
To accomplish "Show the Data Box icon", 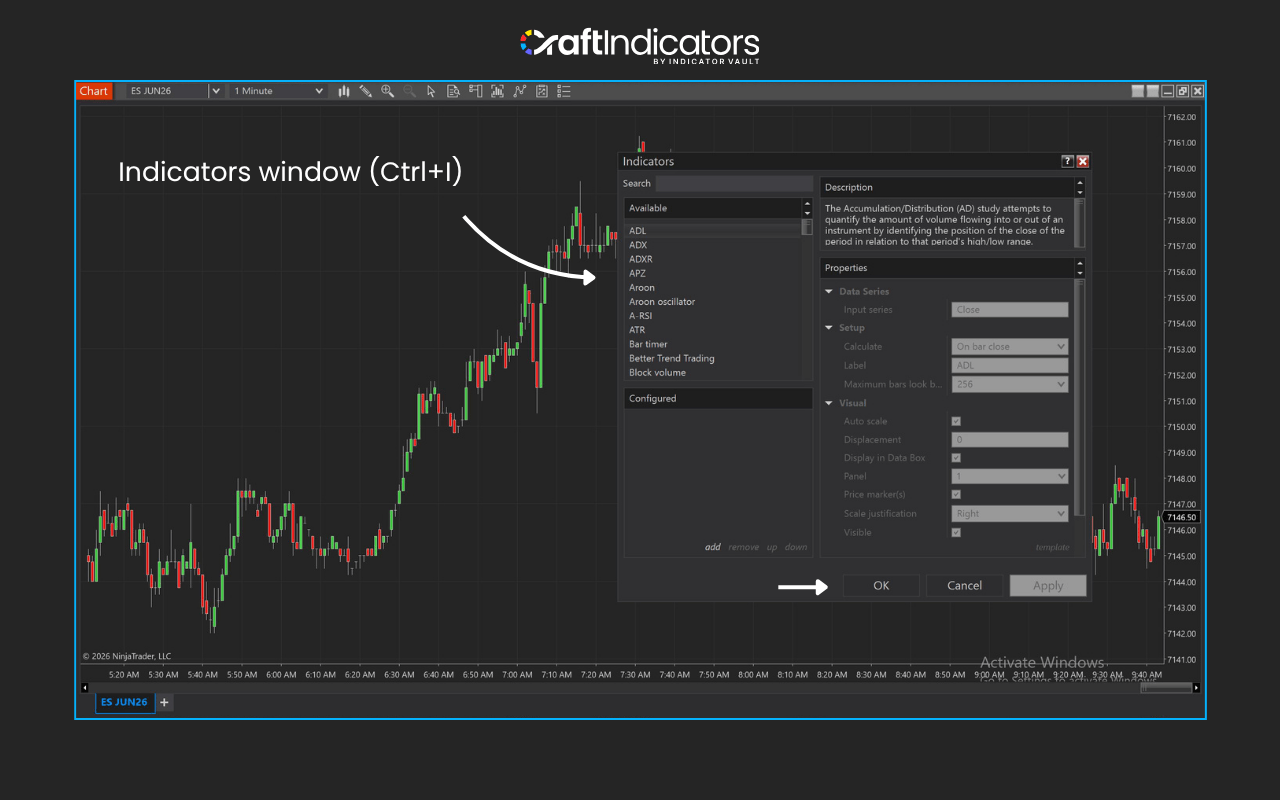I will pos(453,91).
